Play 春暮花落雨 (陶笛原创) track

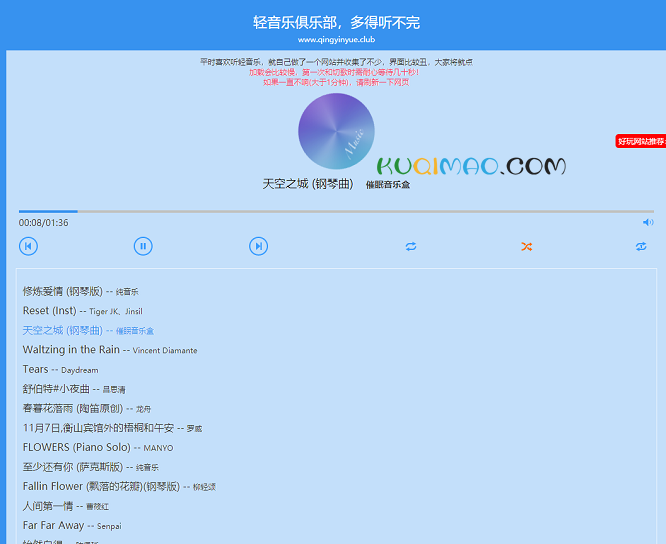[x=87, y=409]
